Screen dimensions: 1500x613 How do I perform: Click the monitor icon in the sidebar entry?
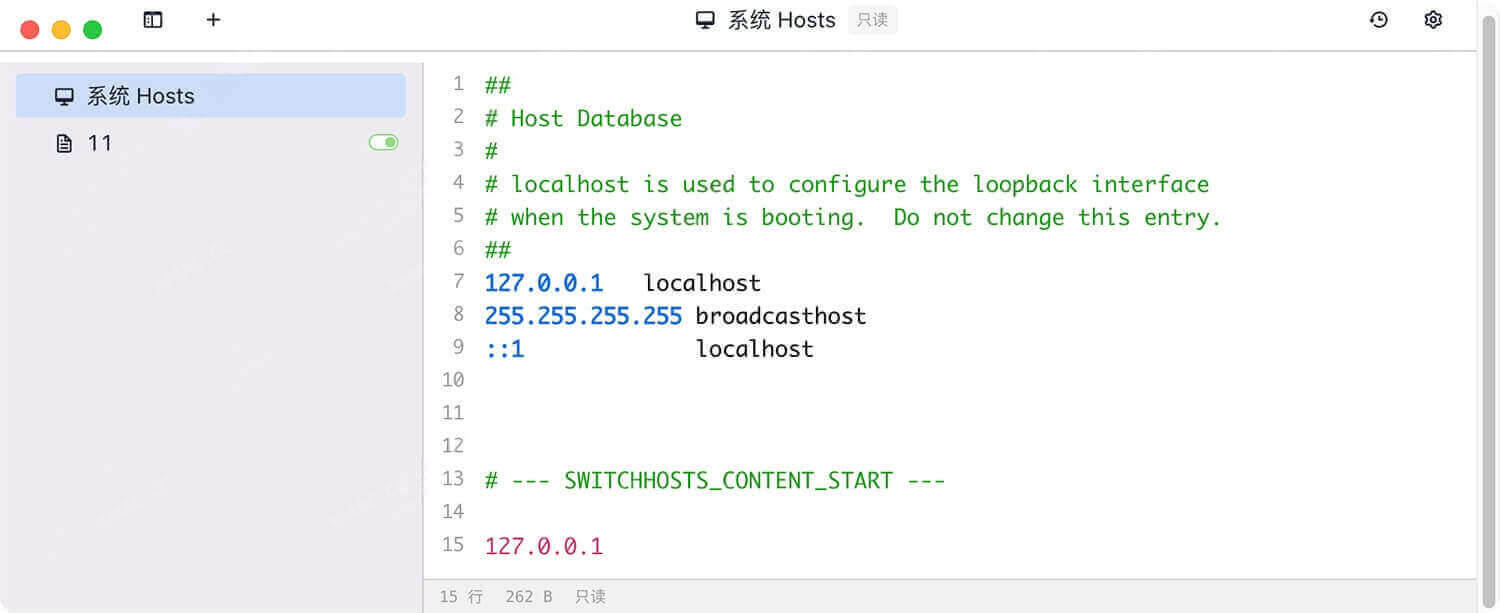pyautogui.click(x=65, y=95)
